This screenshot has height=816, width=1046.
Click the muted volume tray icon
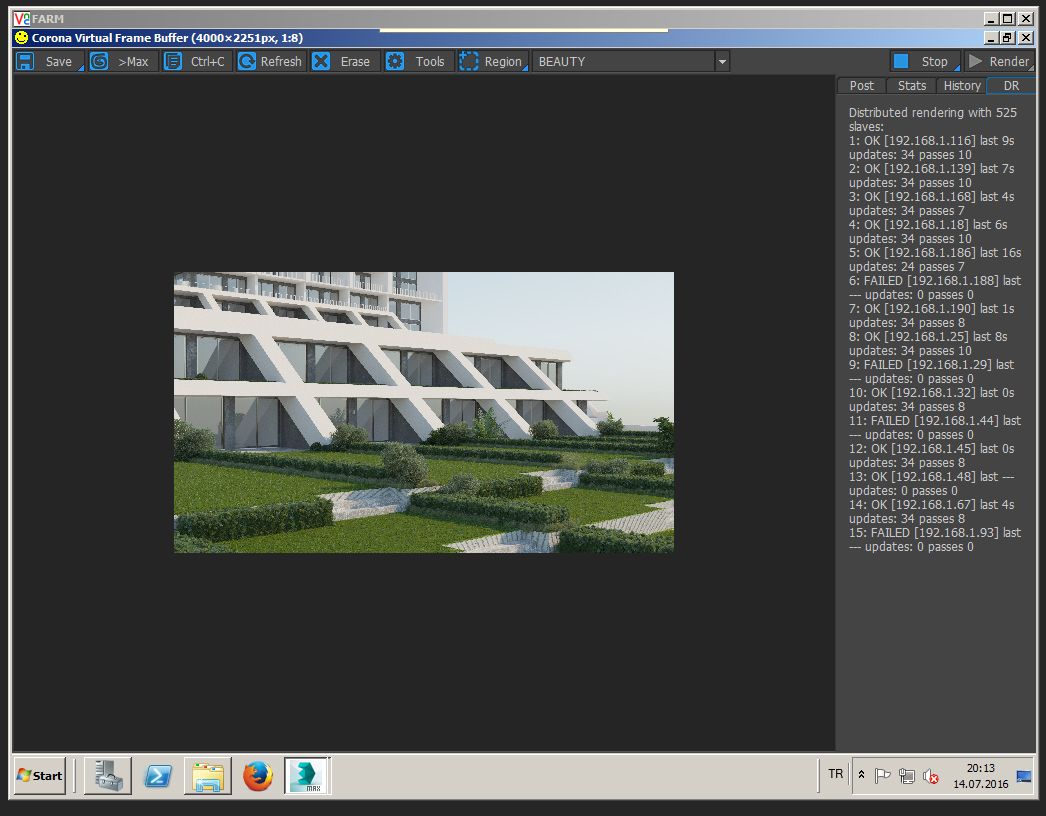pyautogui.click(x=931, y=776)
